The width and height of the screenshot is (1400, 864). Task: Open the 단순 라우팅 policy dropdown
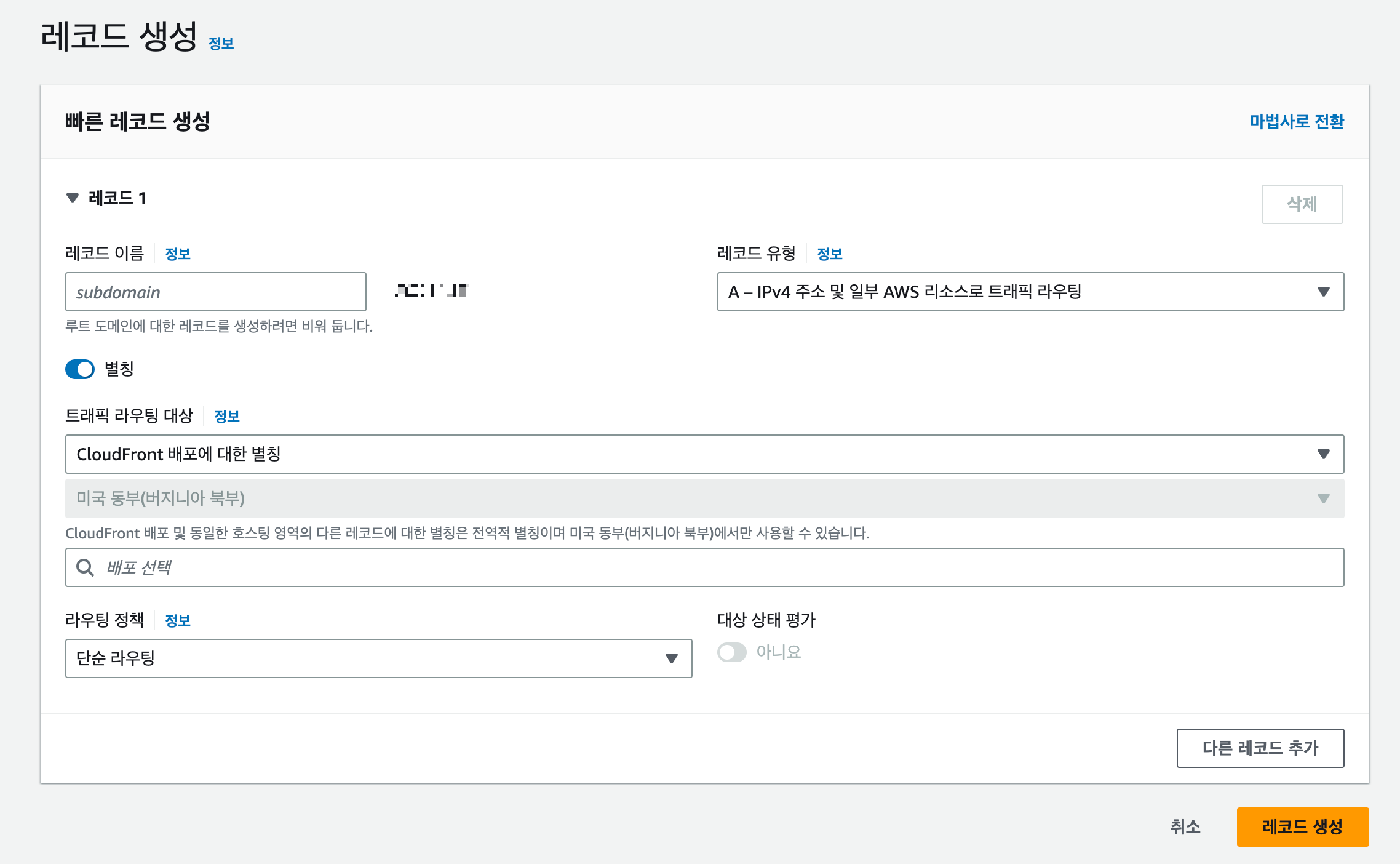(x=378, y=658)
